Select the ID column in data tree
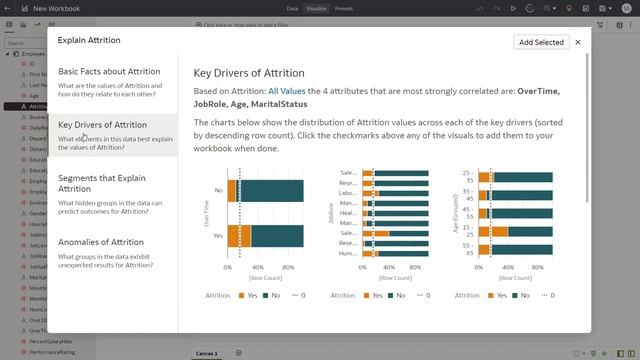Screen dimensions: 640x360 tap(32, 64)
